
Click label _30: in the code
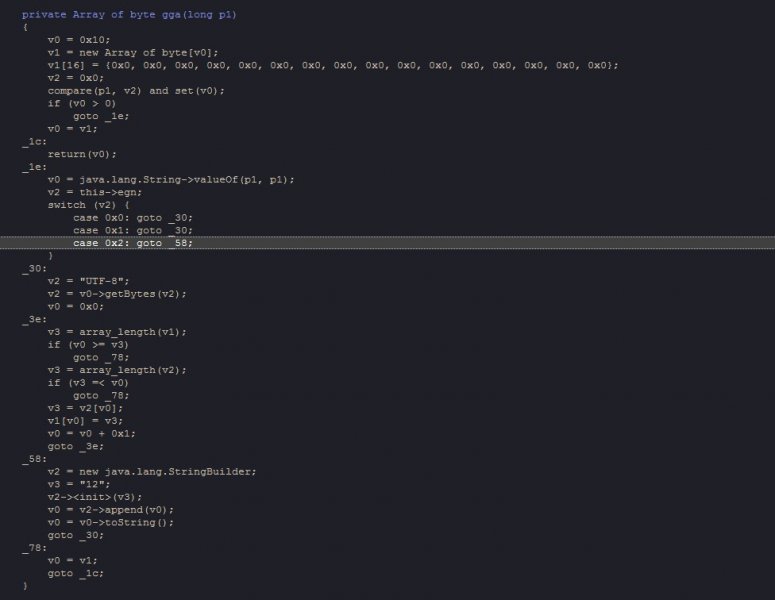tap(34, 269)
